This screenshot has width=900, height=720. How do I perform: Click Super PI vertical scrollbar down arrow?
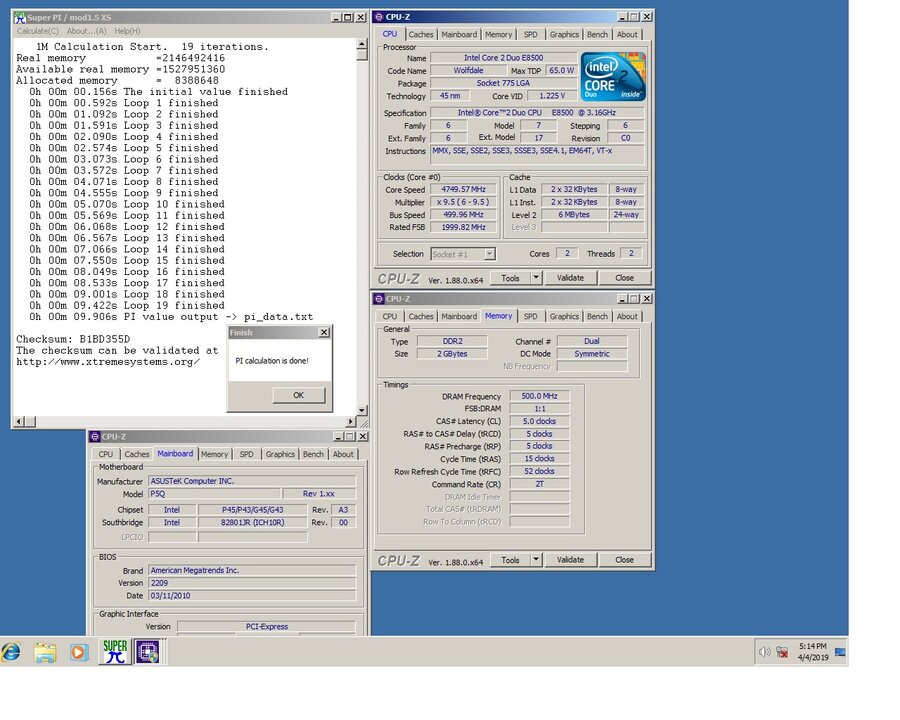[362, 410]
